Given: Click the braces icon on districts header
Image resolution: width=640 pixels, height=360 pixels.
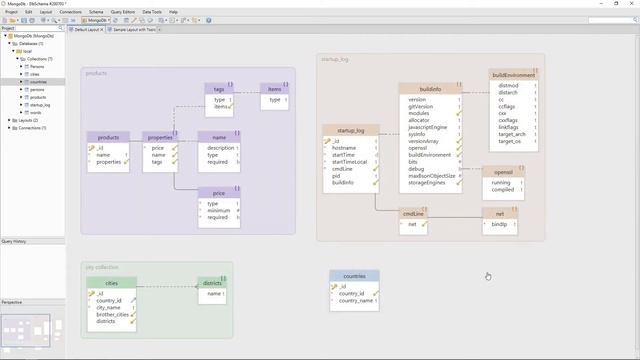Looking at the screenshot, I should click(223, 278).
